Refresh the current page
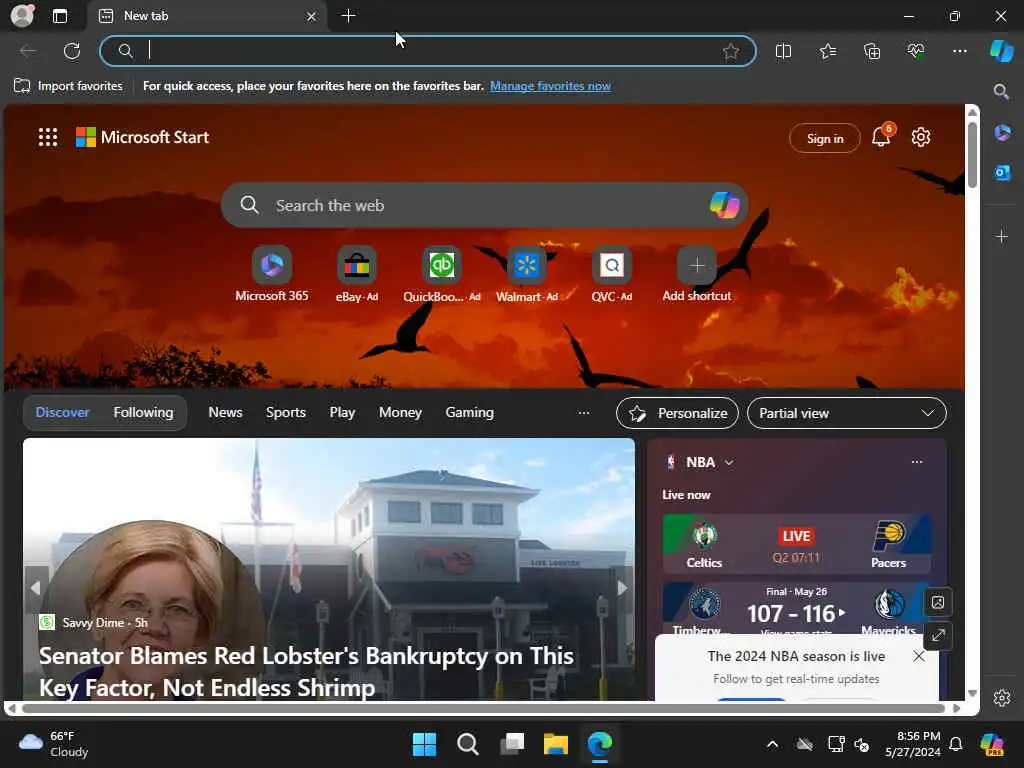The image size is (1024, 768). click(72, 51)
